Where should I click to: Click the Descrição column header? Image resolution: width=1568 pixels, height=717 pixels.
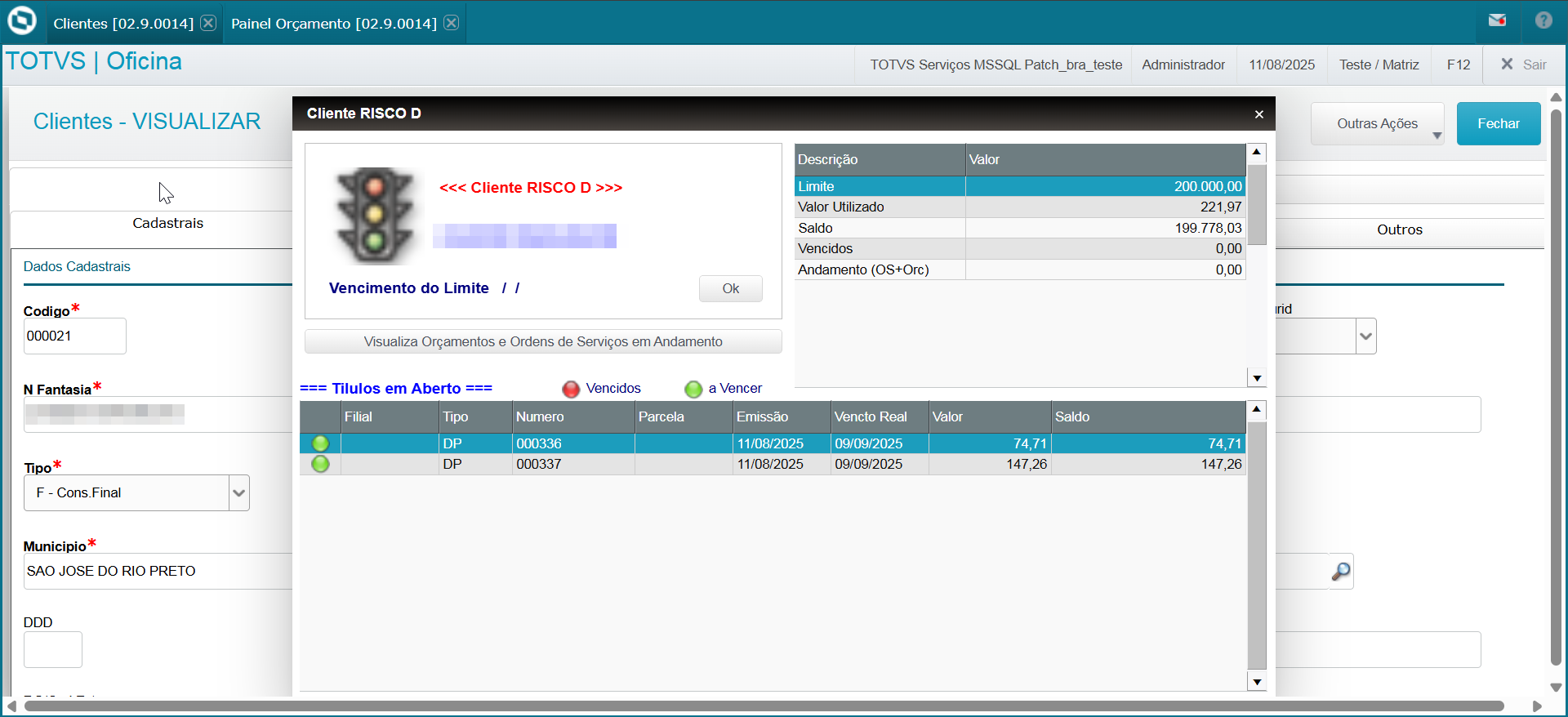coord(880,160)
